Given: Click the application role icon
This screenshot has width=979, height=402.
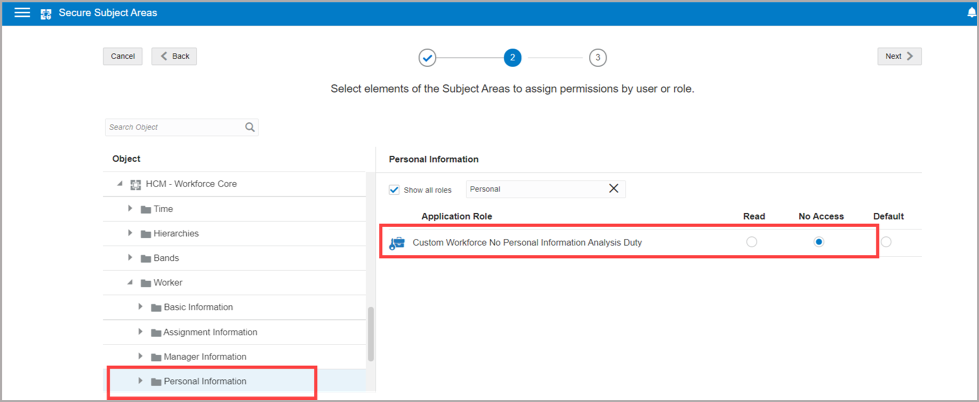Looking at the screenshot, I should tap(397, 243).
